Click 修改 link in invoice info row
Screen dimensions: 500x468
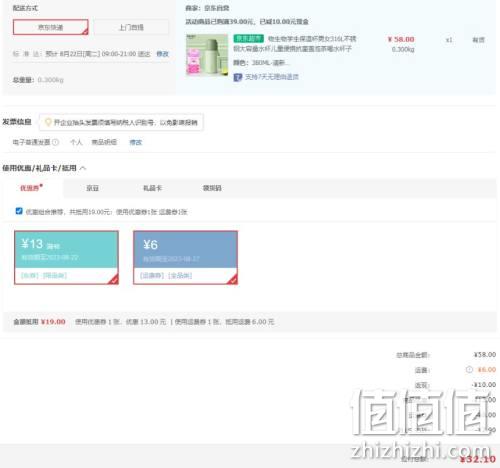(136, 142)
